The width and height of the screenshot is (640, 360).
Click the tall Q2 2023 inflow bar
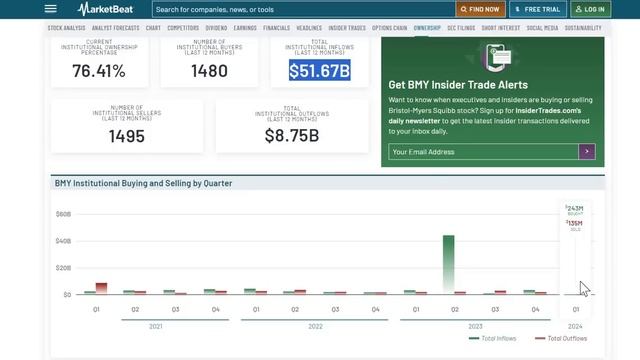[x=449, y=264]
